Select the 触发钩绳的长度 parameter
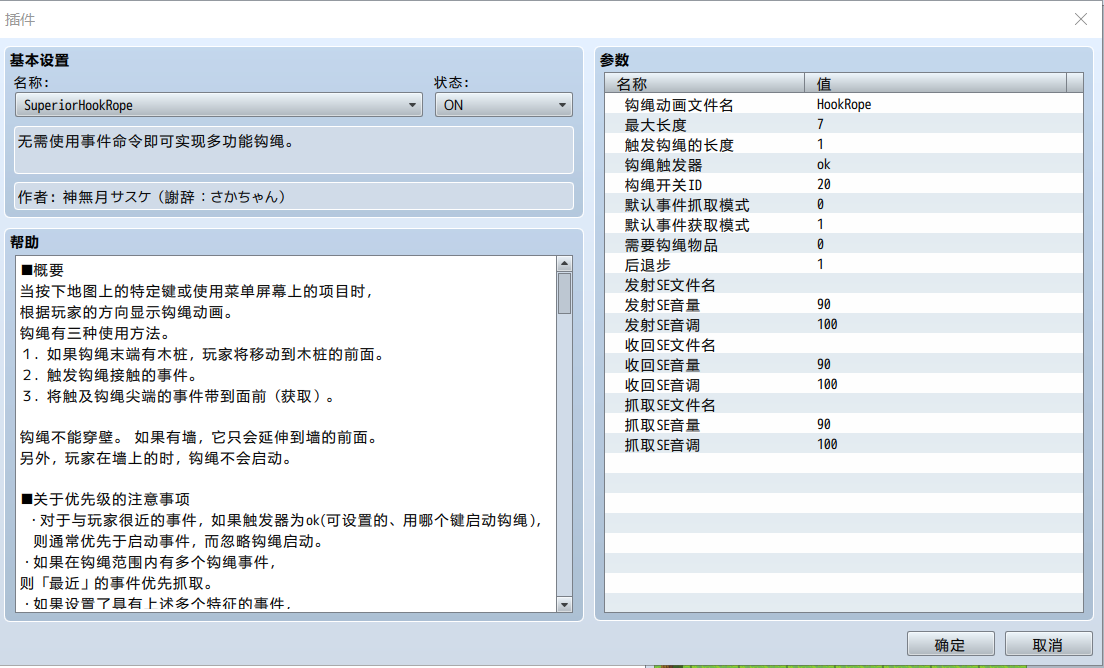1104x668 pixels. coord(843,144)
